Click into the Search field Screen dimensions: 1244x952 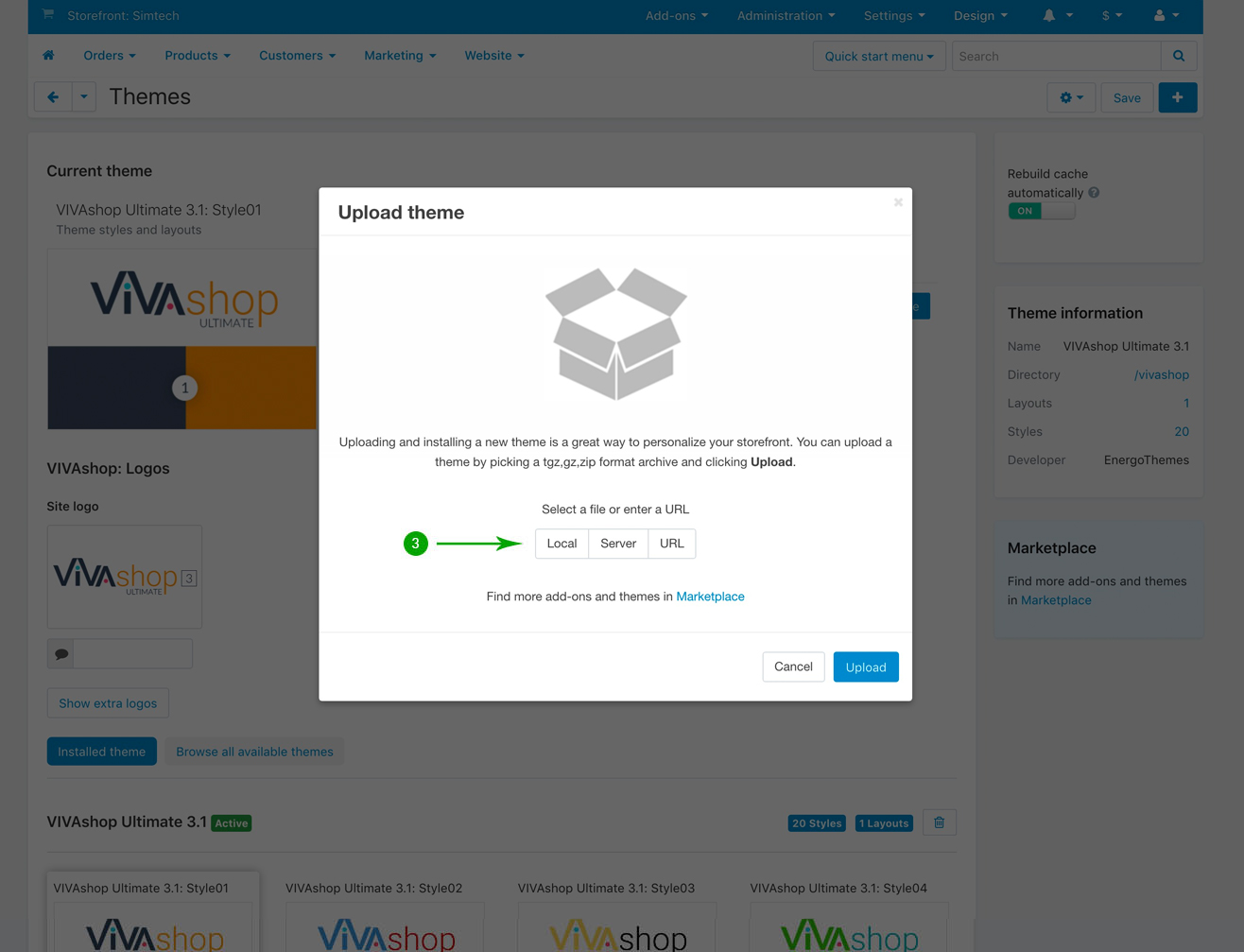1056,56
